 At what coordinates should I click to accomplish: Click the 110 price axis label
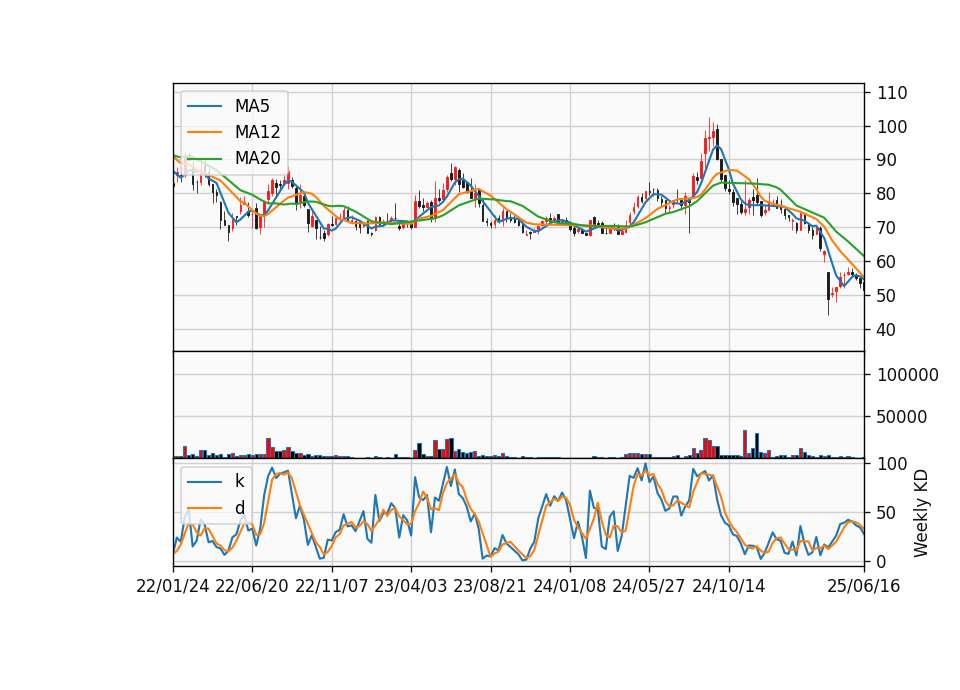[892, 93]
